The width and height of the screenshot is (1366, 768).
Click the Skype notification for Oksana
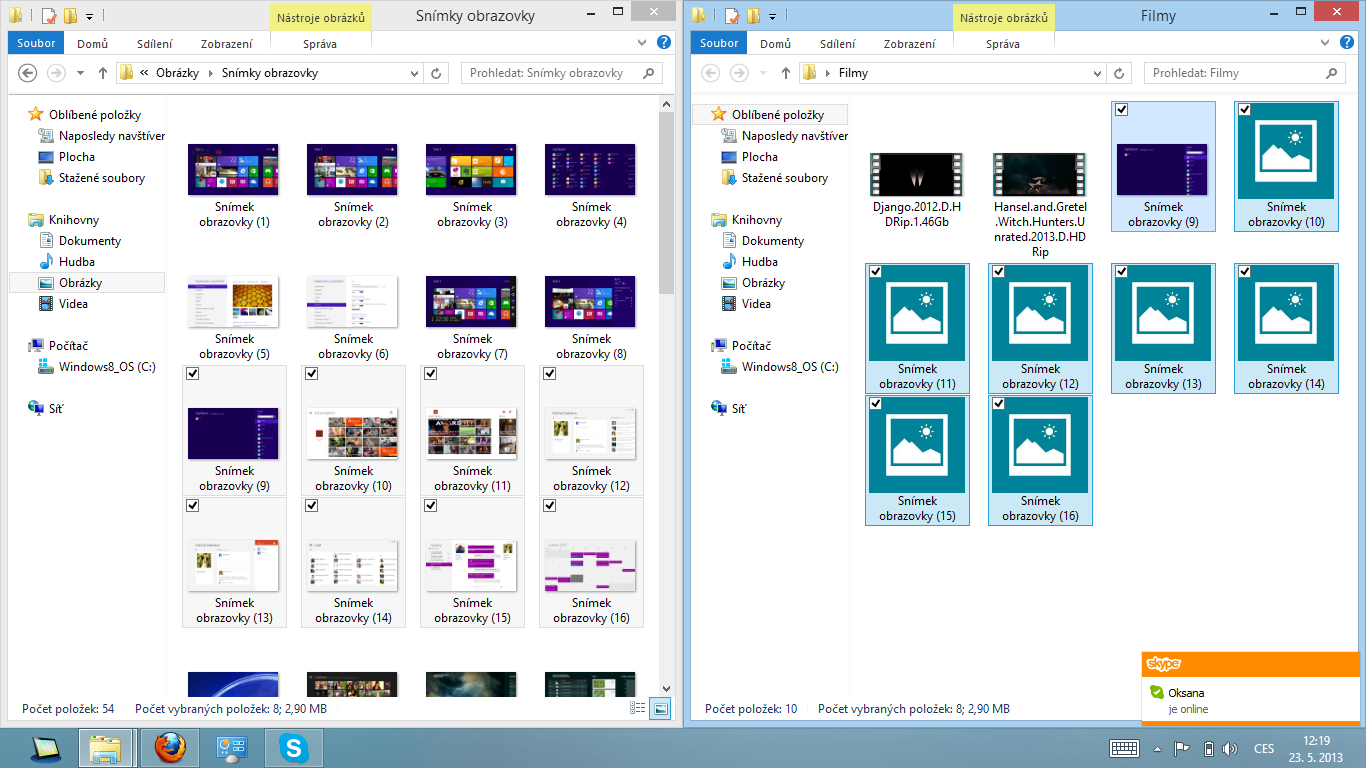click(1250, 699)
